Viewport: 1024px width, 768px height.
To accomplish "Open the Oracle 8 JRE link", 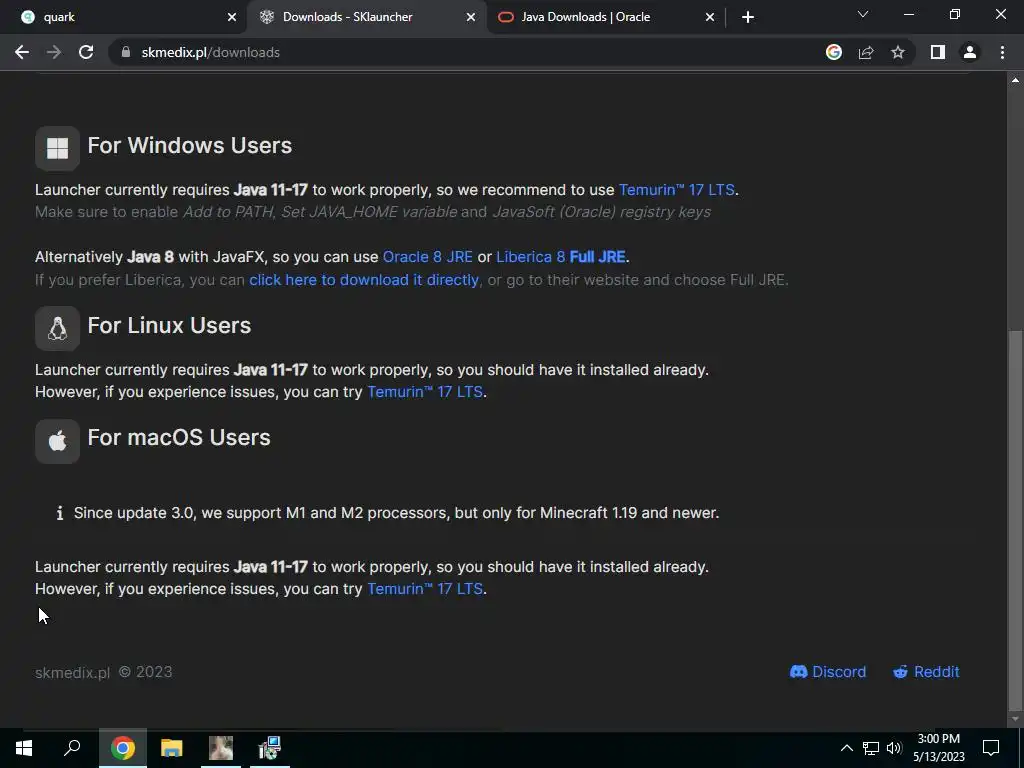I will point(428,257).
